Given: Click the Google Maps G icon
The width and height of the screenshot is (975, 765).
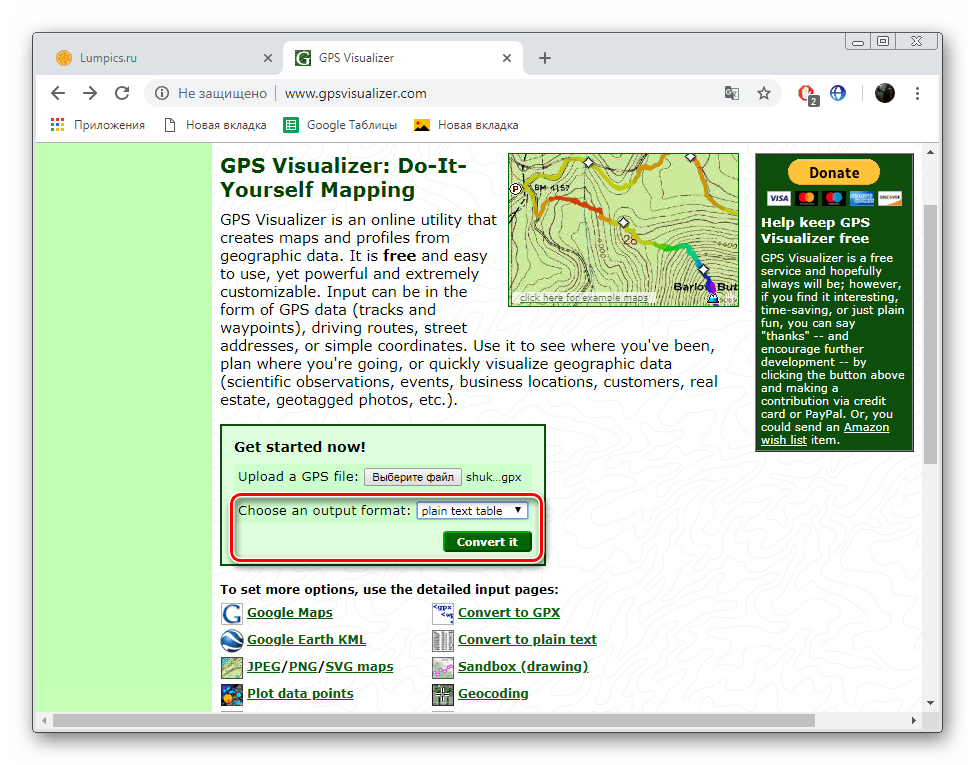Looking at the screenshot, I should point(232,613).
